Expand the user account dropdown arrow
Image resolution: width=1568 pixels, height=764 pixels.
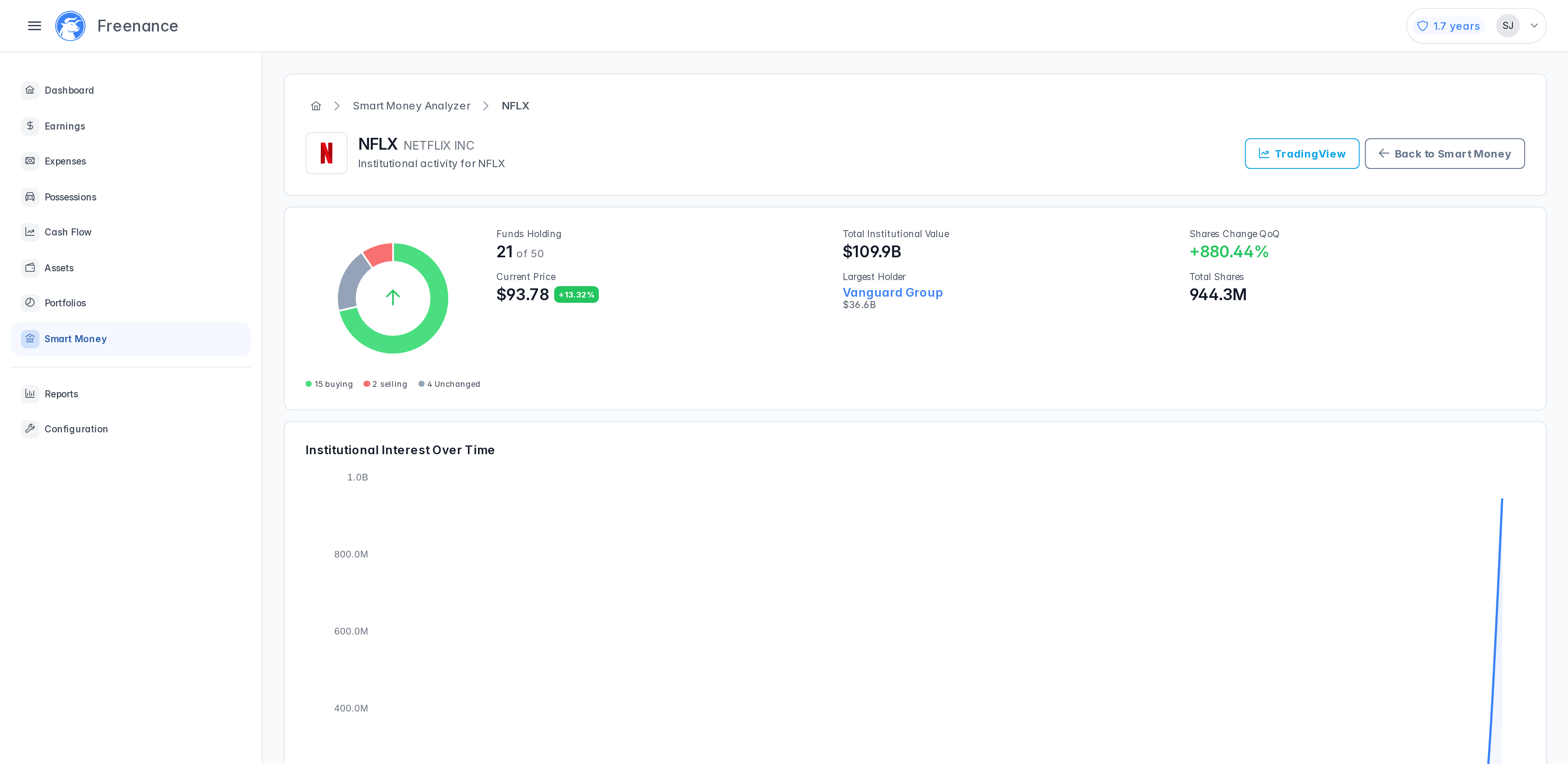pyautogui.click(x=1535, y=25)
